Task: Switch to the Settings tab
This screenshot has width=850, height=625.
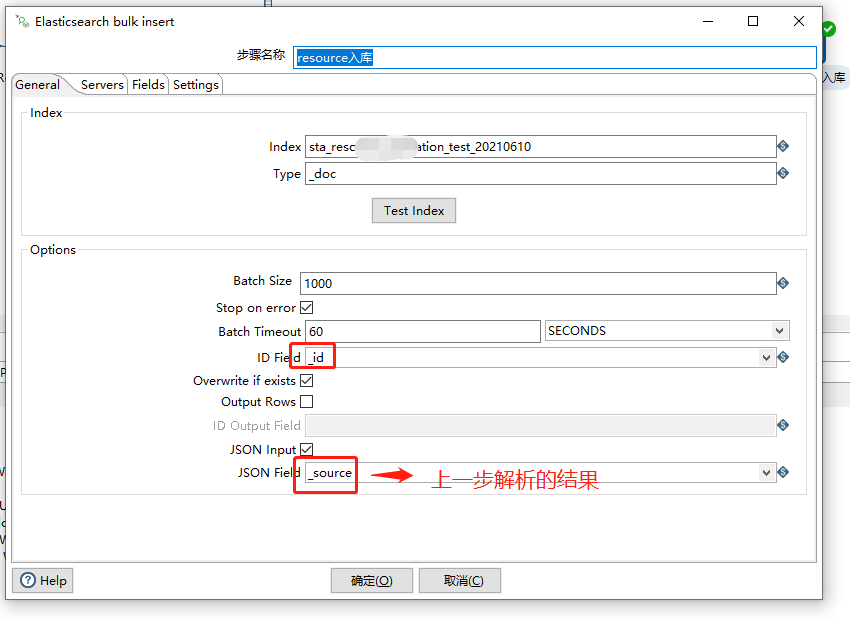Action: pos(196,85)
